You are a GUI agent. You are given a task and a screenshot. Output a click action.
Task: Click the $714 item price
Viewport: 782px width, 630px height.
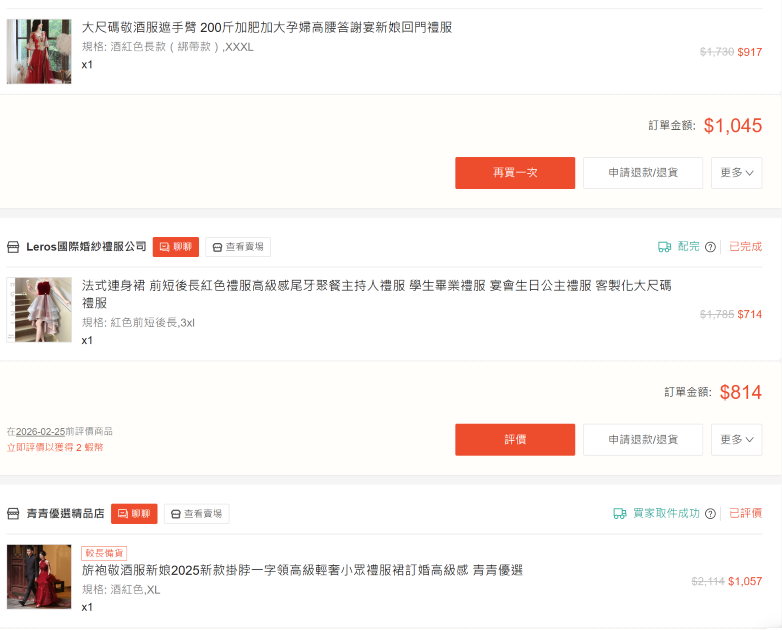[750, 314]
